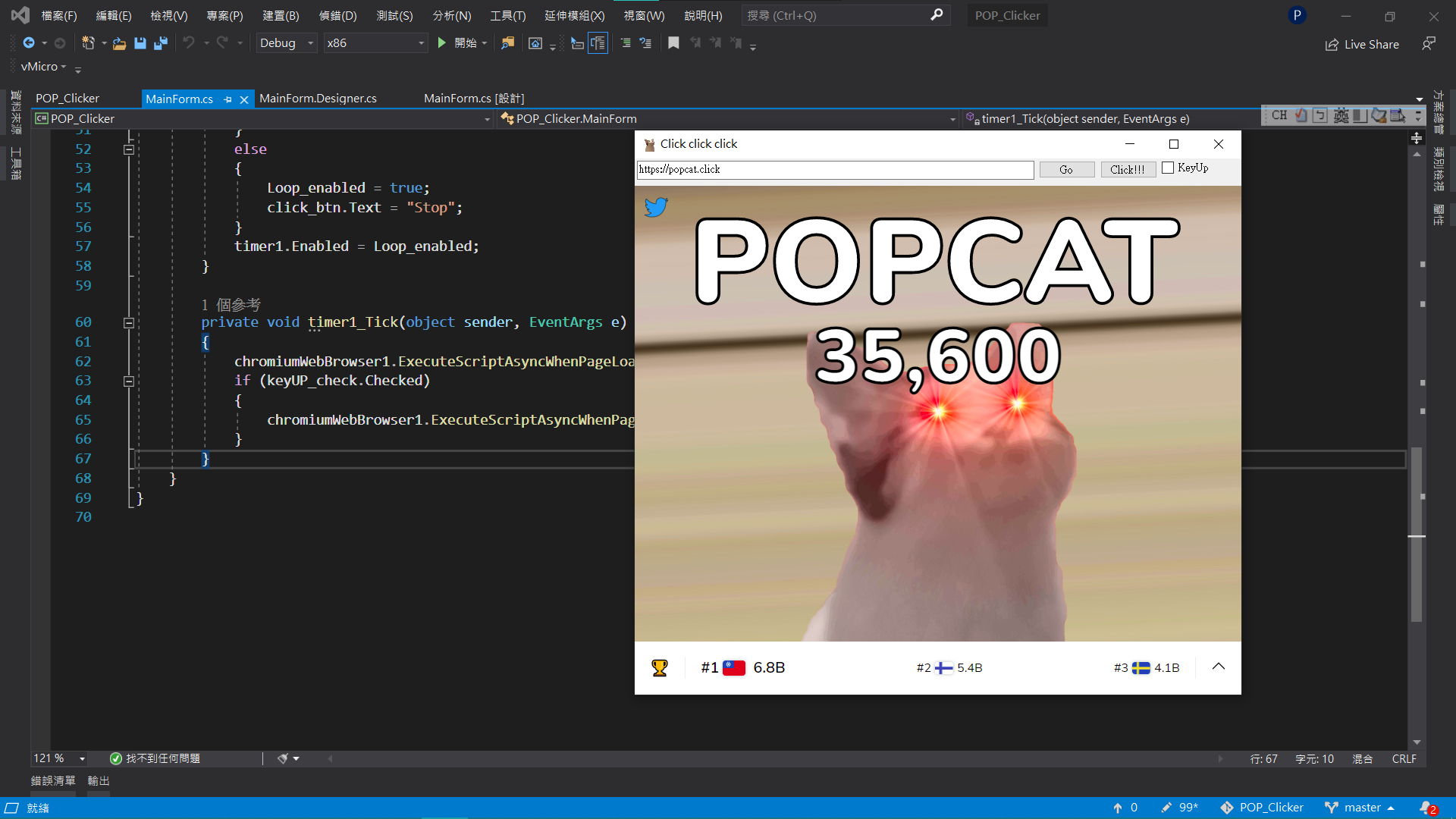Enable the KeyUp checkbox

pos(1168,168)
